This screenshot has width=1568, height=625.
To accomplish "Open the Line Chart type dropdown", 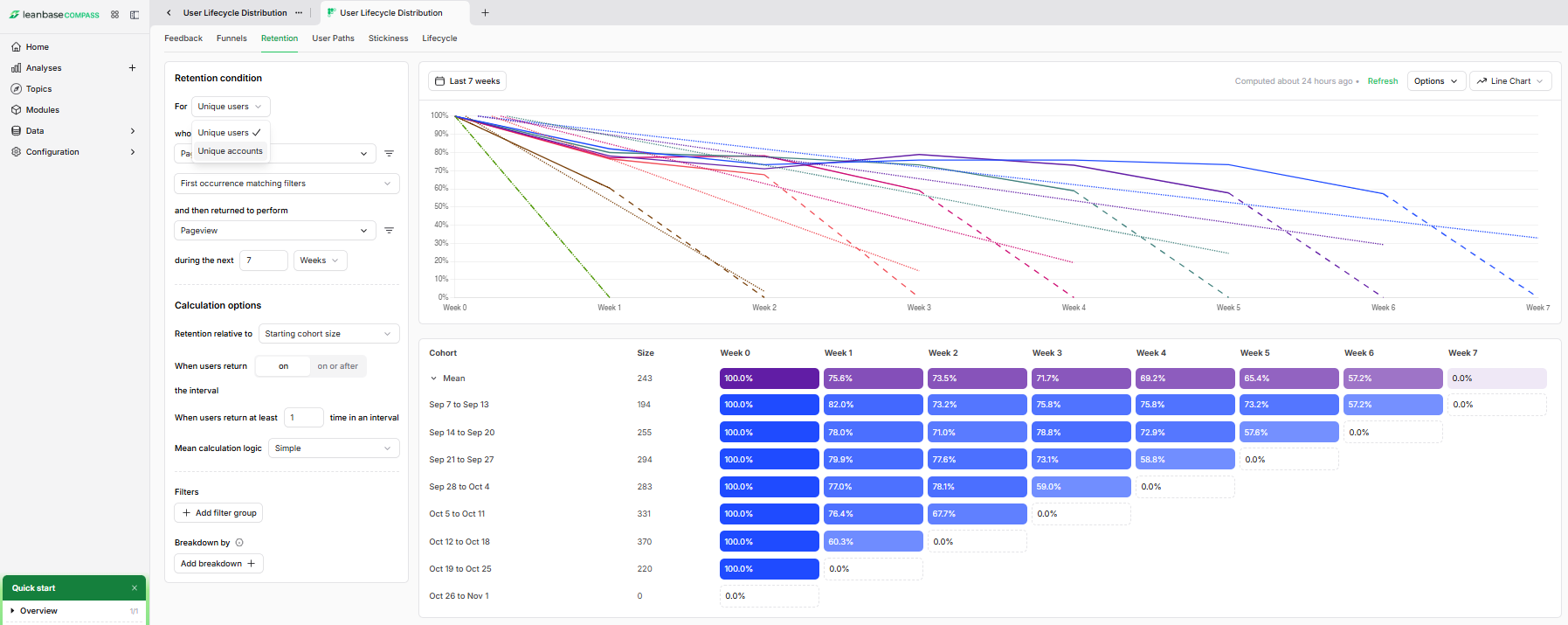I will coord(1509,81).
